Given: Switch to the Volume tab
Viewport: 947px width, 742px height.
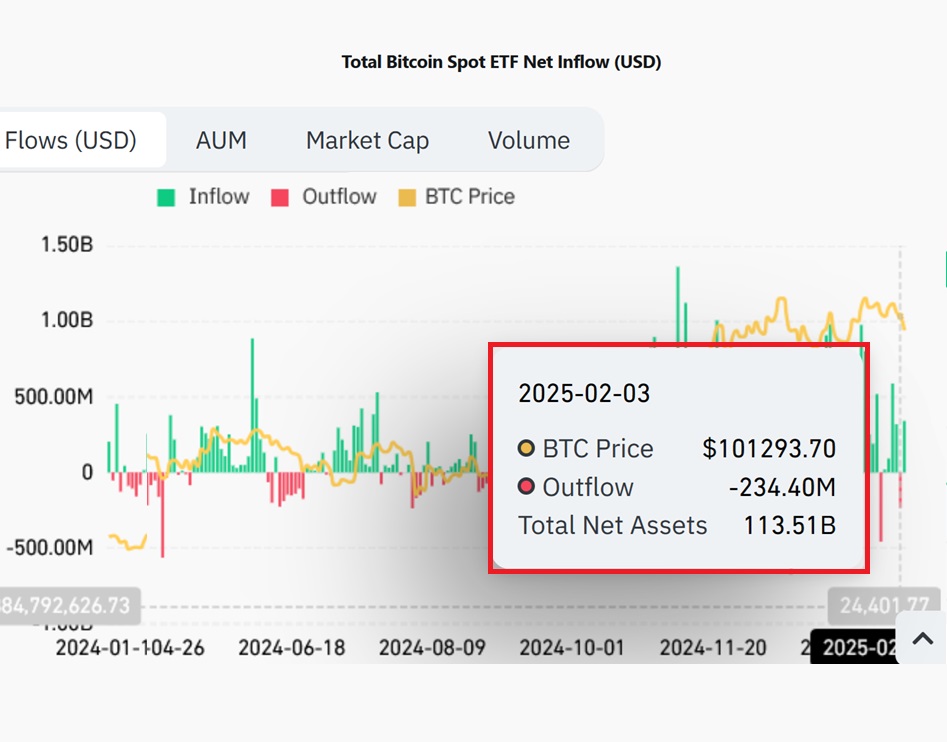Looking at the screenshot, I should point(529,141).
